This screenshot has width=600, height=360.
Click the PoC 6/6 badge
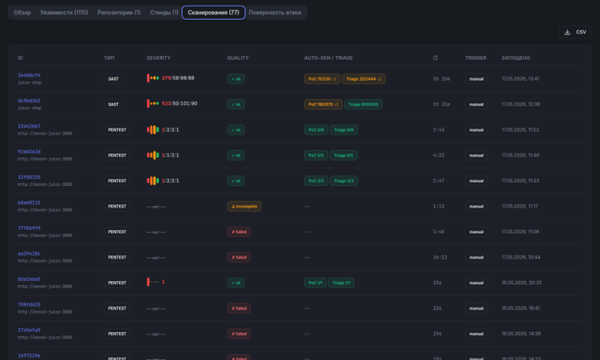tap(316, 130)
